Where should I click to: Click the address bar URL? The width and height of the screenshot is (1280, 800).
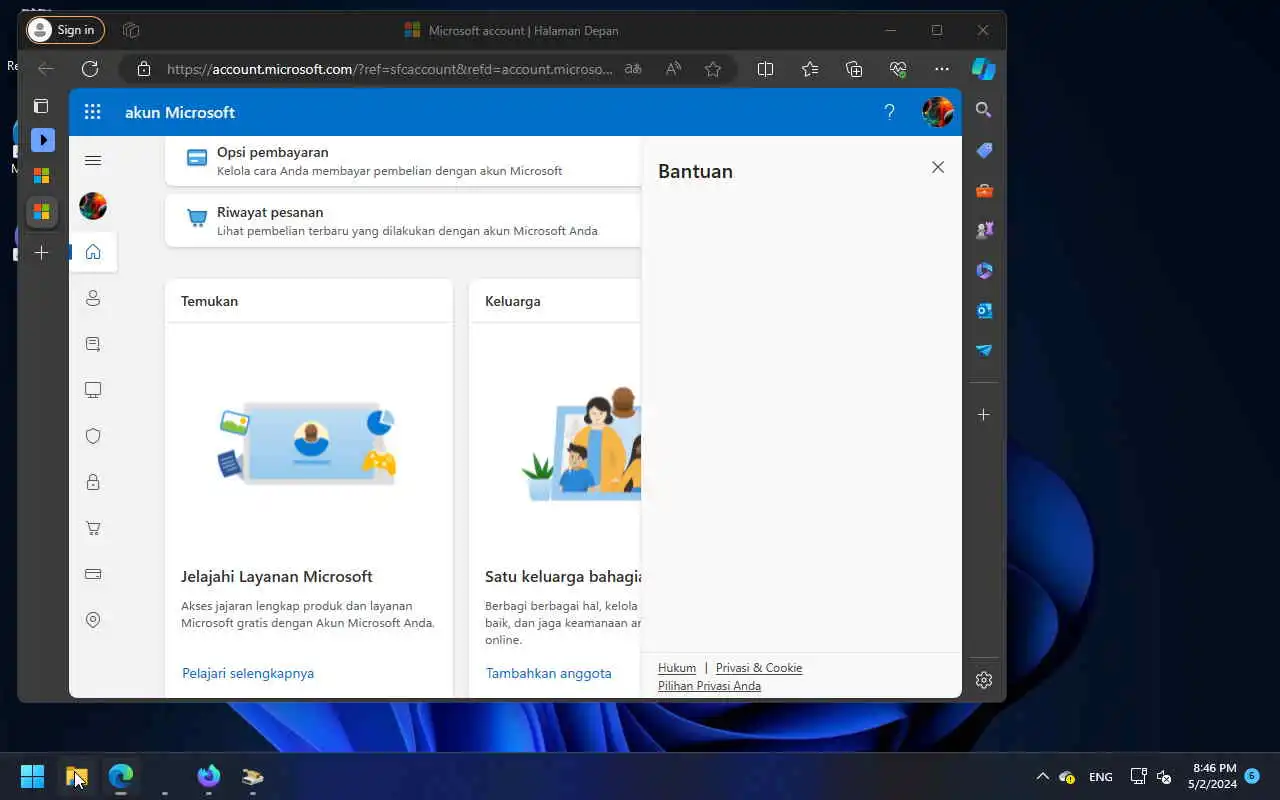390,69
